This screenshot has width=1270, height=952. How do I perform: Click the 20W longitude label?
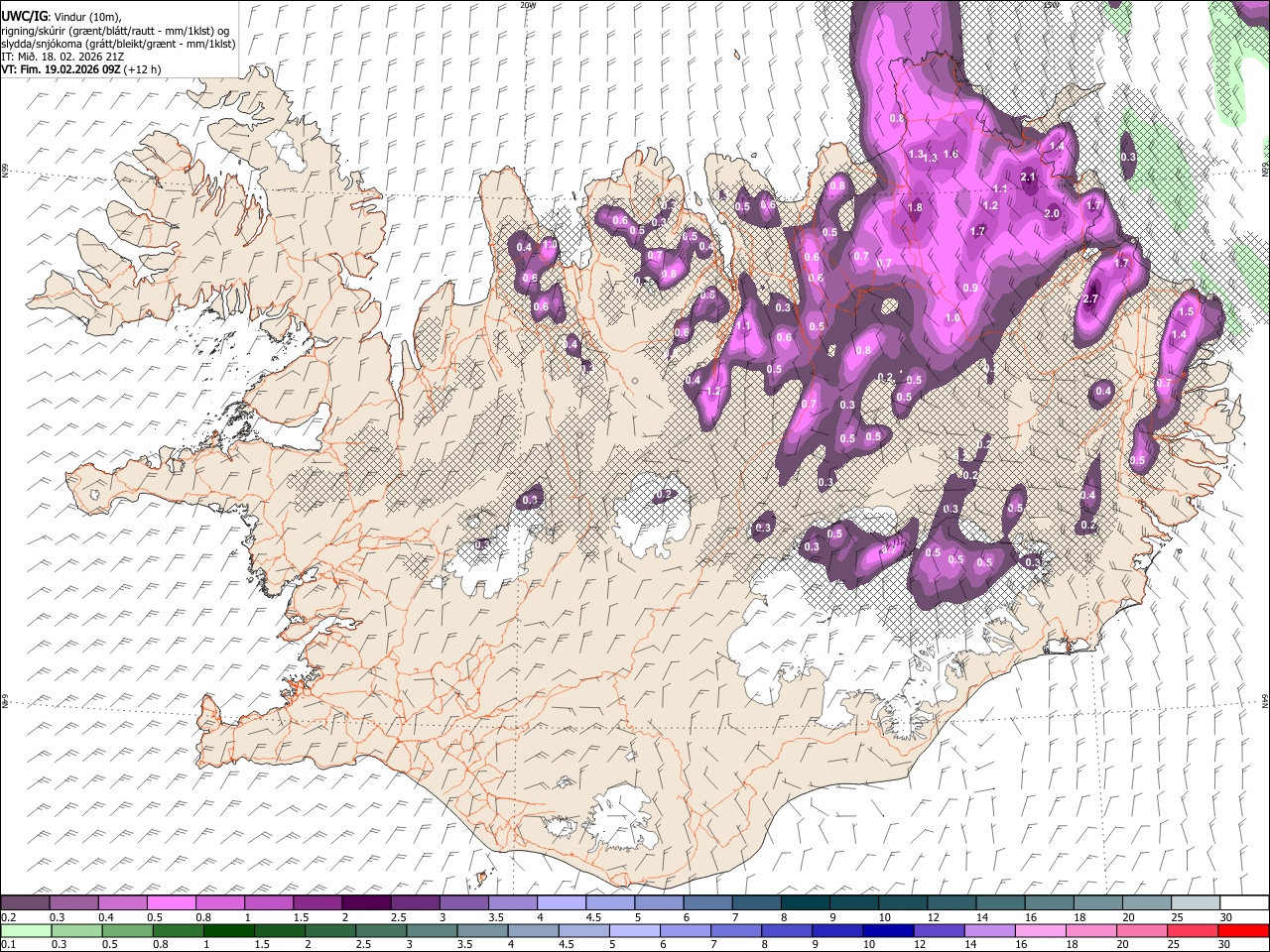click(528, 4)
